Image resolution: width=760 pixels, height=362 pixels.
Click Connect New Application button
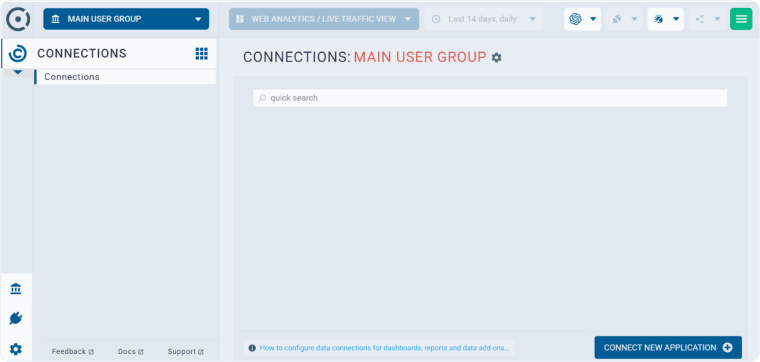coord(668,347)
